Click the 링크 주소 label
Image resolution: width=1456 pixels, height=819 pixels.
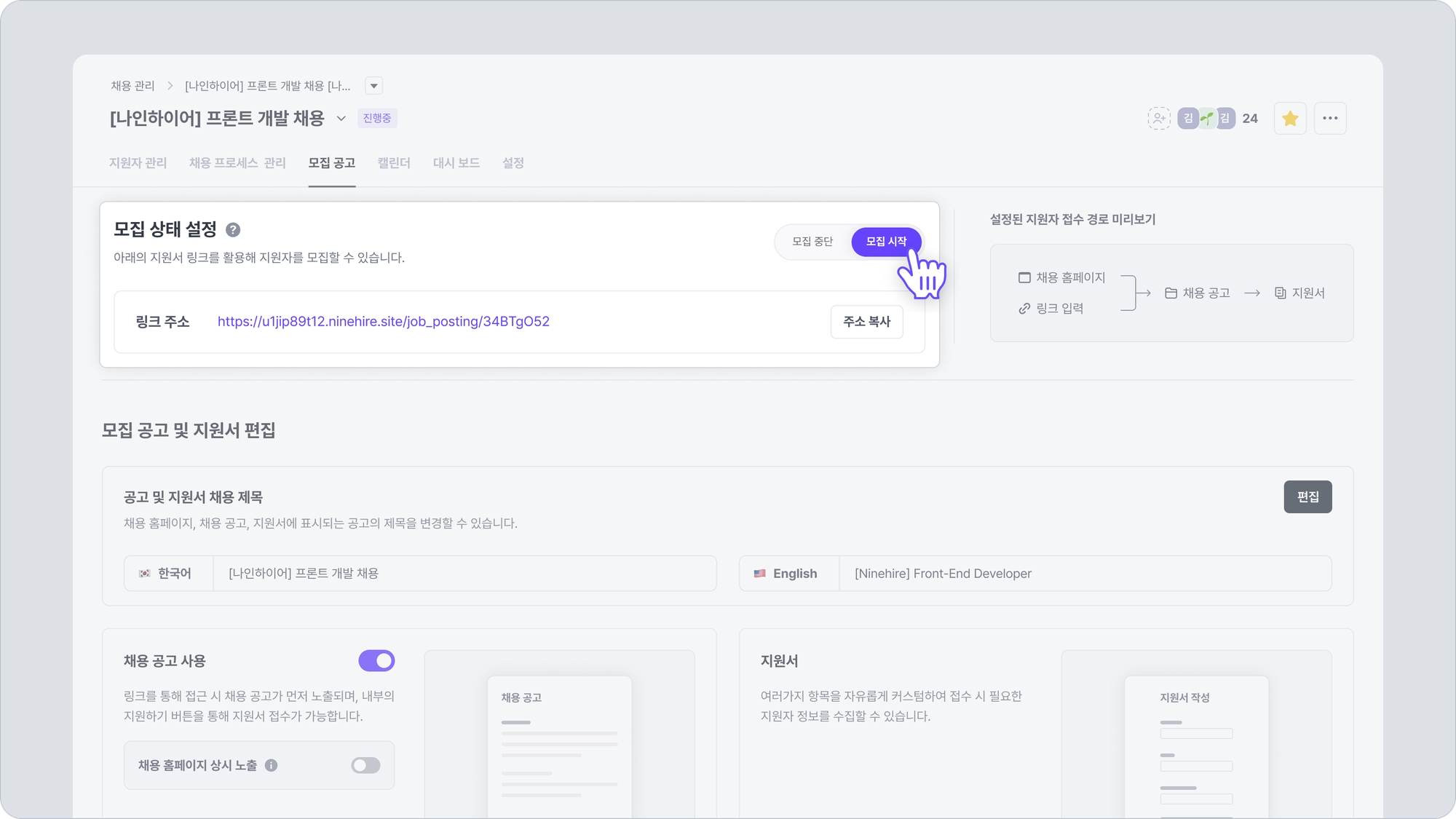point(162,322)
